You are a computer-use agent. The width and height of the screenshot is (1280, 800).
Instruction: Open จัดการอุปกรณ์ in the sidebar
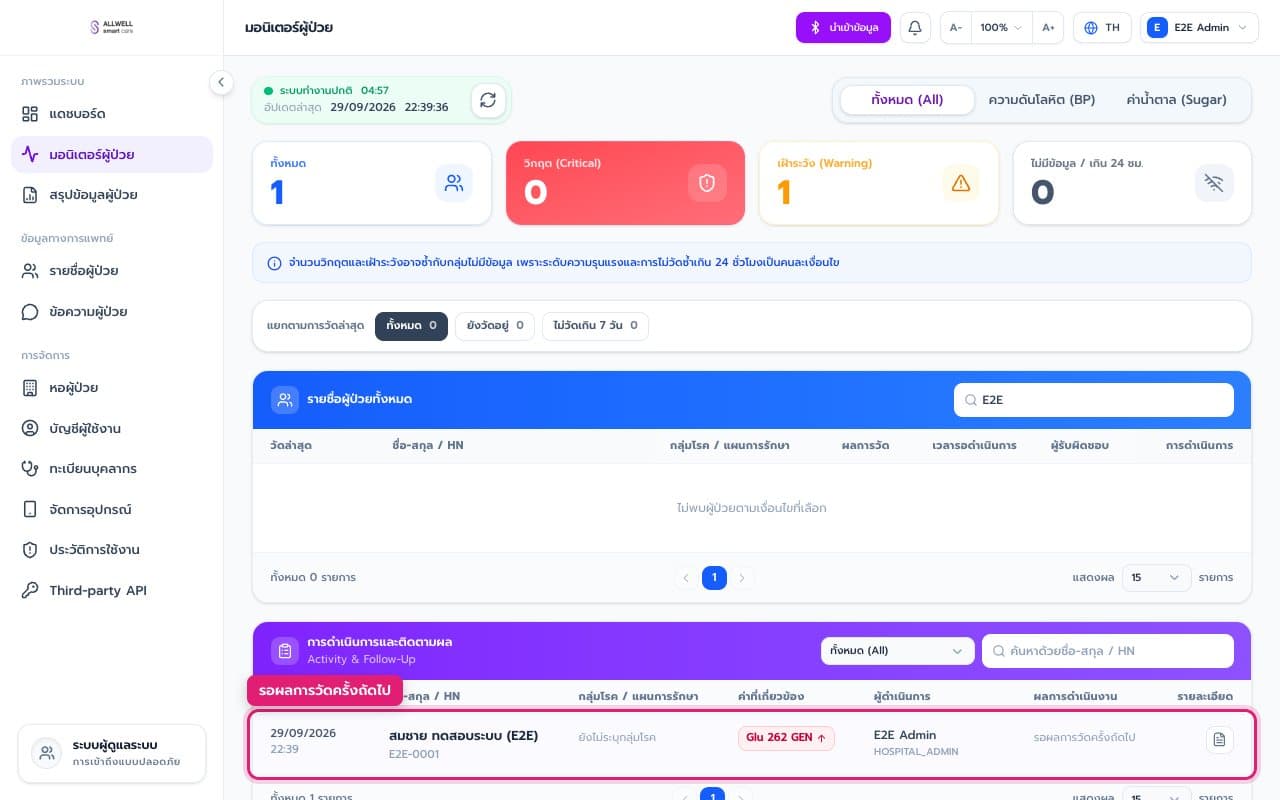click(x=112, y=509)
